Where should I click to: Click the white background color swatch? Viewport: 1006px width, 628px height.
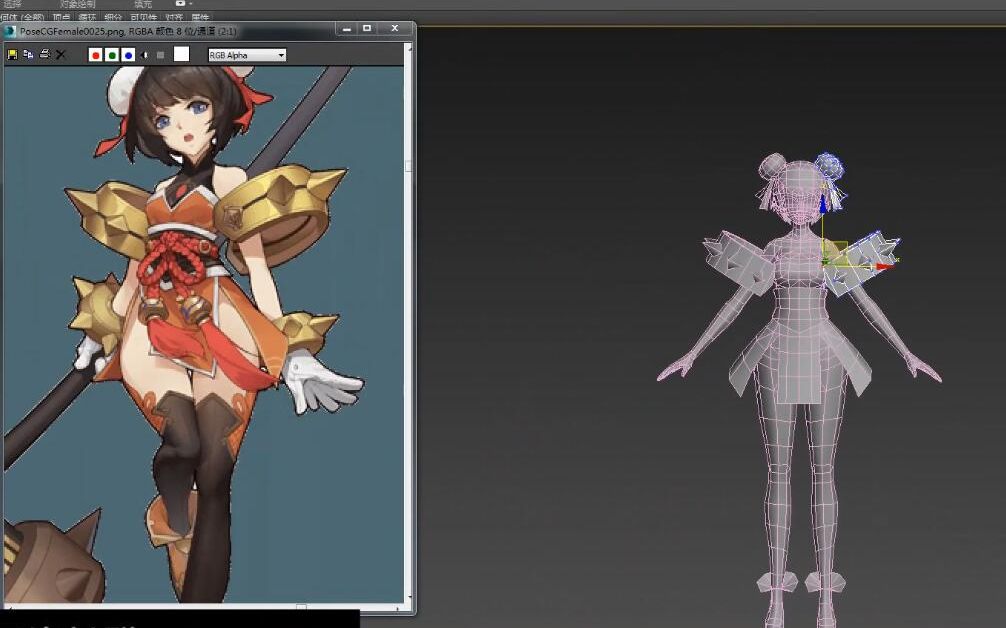tap(179, 55)
